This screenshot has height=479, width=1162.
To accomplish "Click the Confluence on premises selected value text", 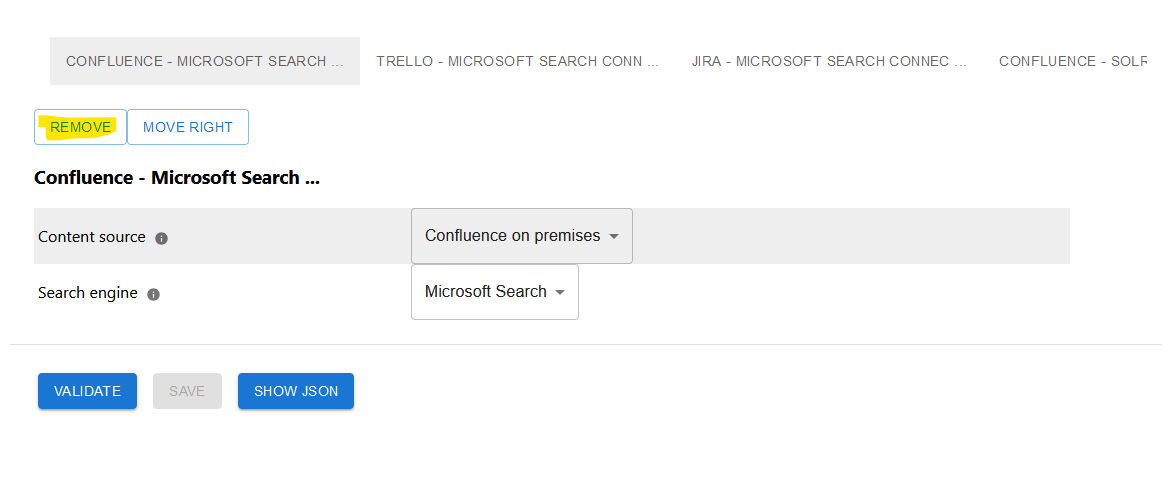I will click(x=512, y=236).
